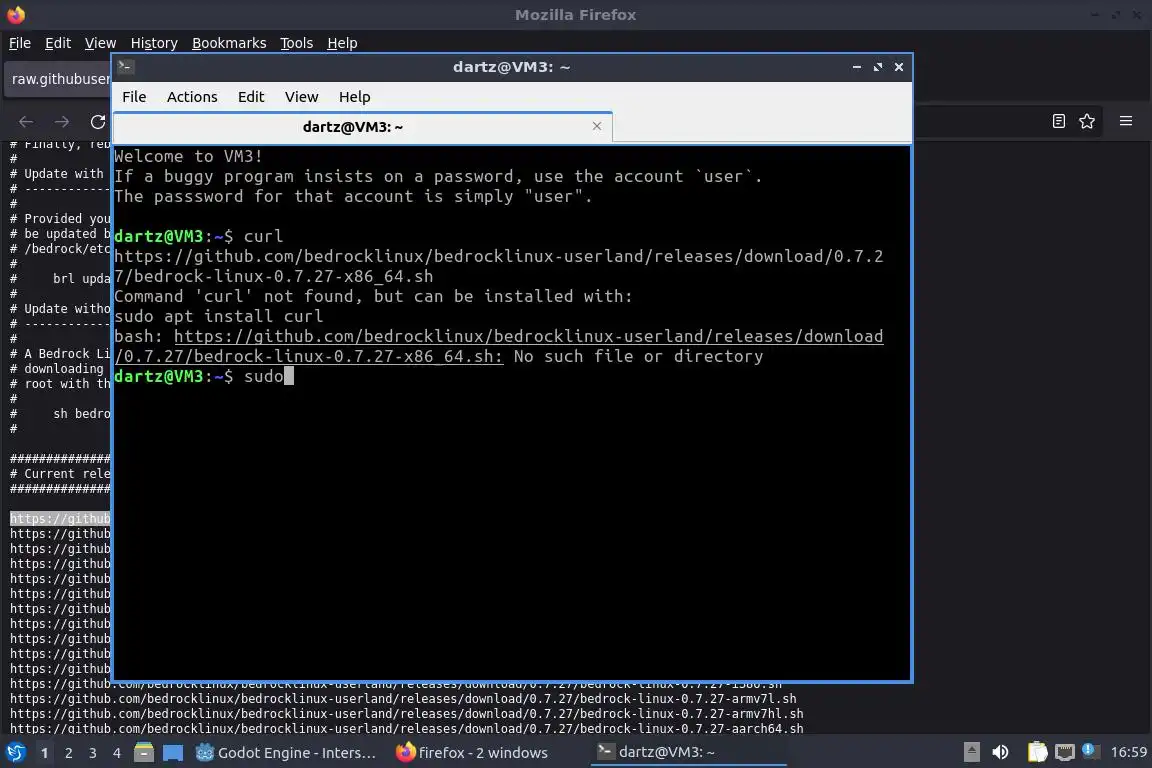
Task: Toggle Firefox reader view icon
Action: coord(1058,121)
